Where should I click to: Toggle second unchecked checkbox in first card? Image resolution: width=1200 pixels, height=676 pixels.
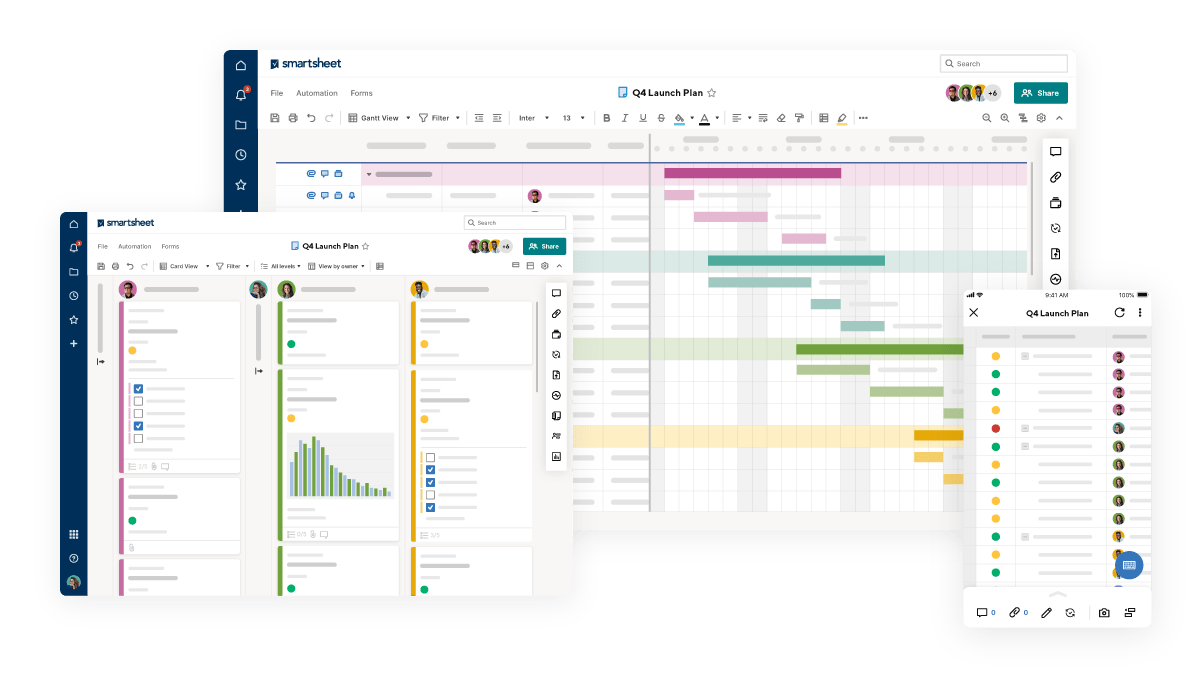point(138,401)
